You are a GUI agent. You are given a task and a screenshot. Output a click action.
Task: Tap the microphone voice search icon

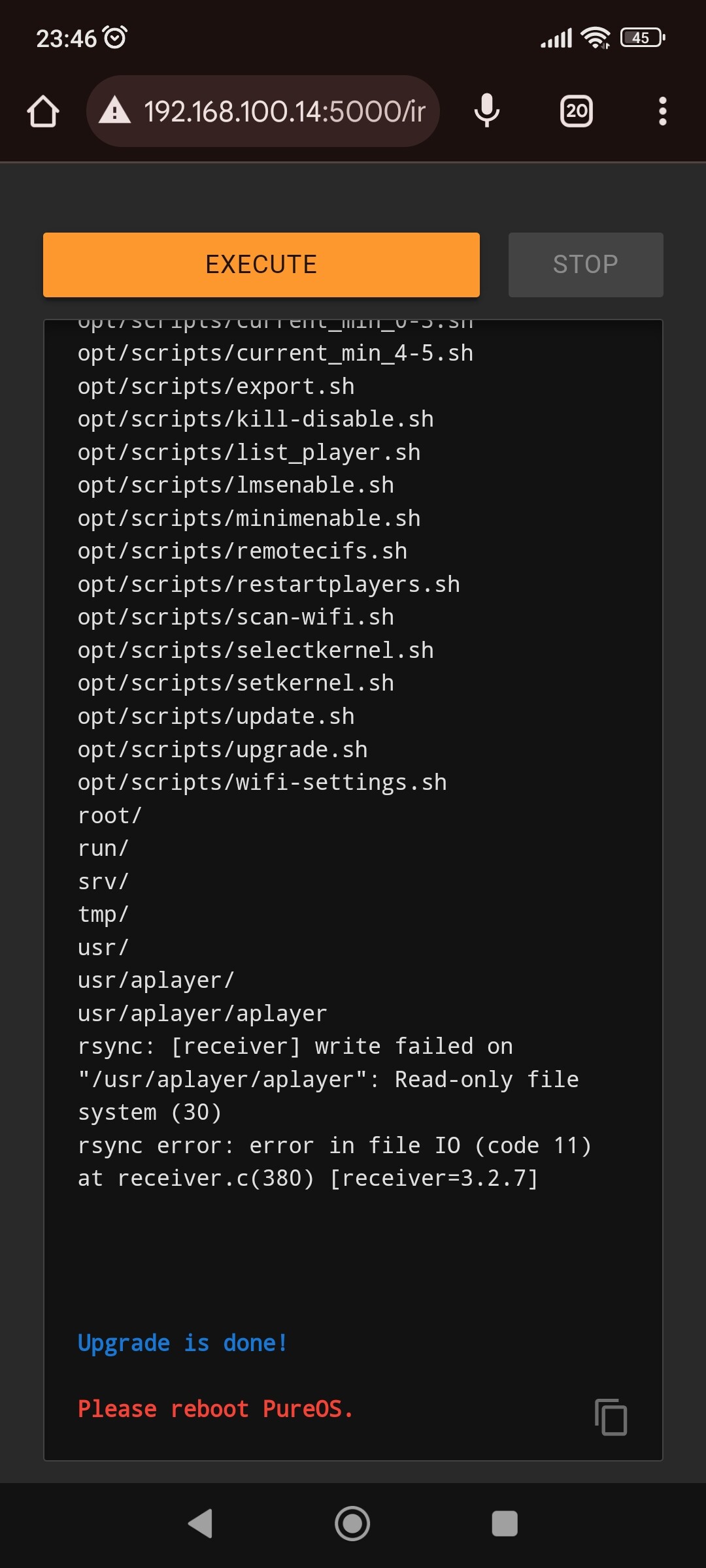(x=487, y=110)
